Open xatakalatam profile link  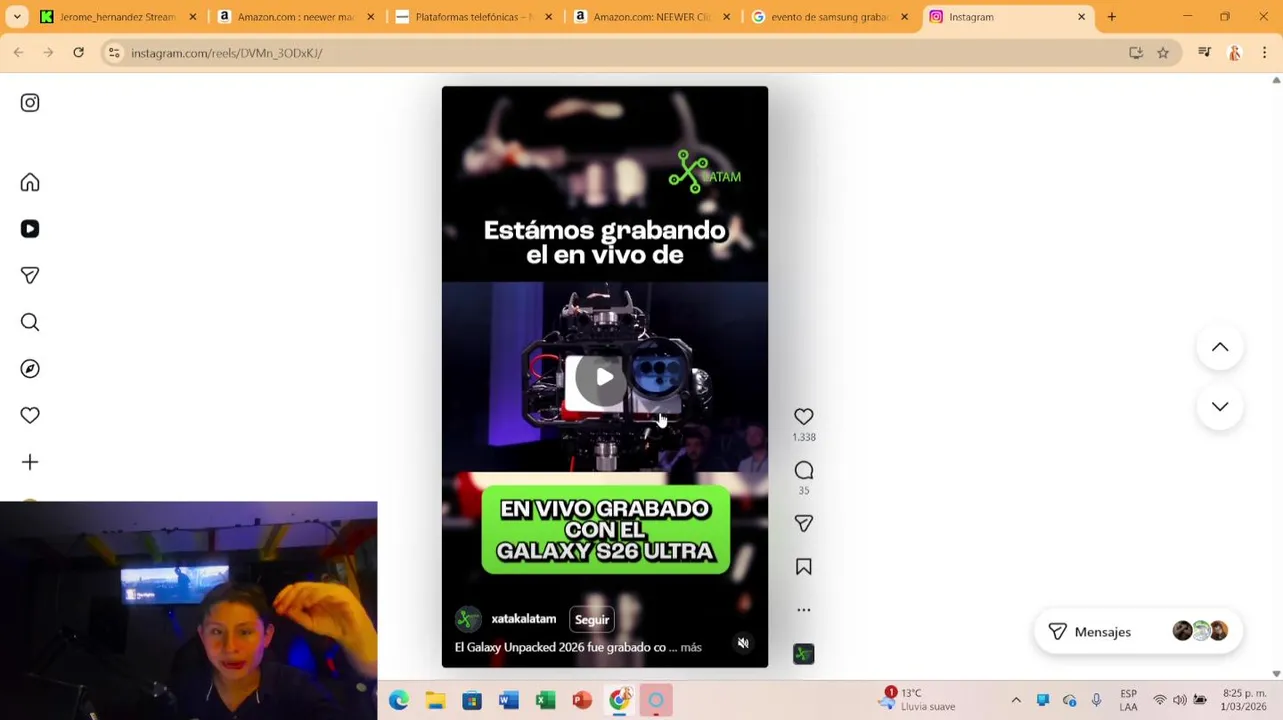(523, 619)
